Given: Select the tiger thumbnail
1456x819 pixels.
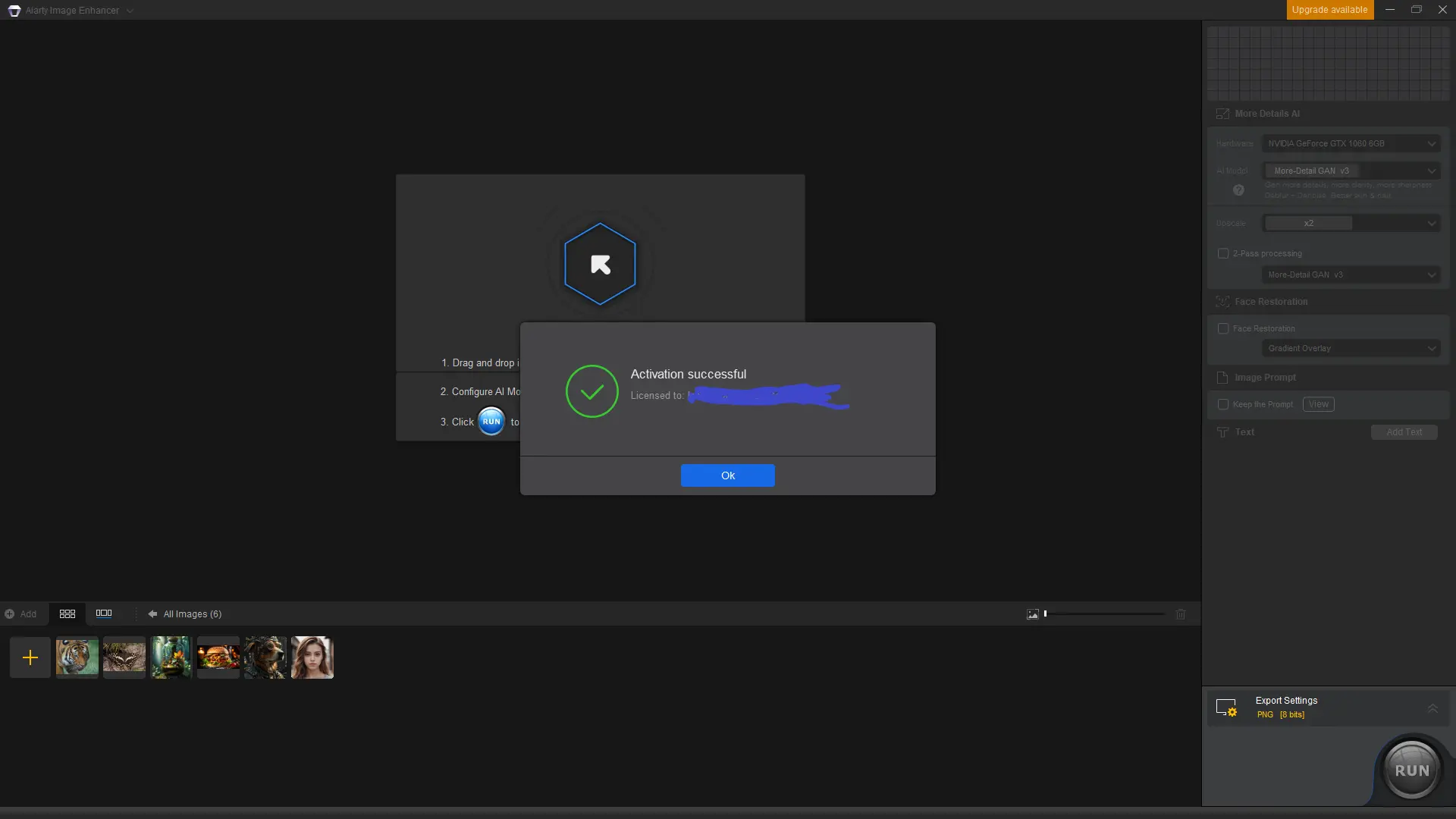Looking at the screenshot, I should click(x=77, y=657).
